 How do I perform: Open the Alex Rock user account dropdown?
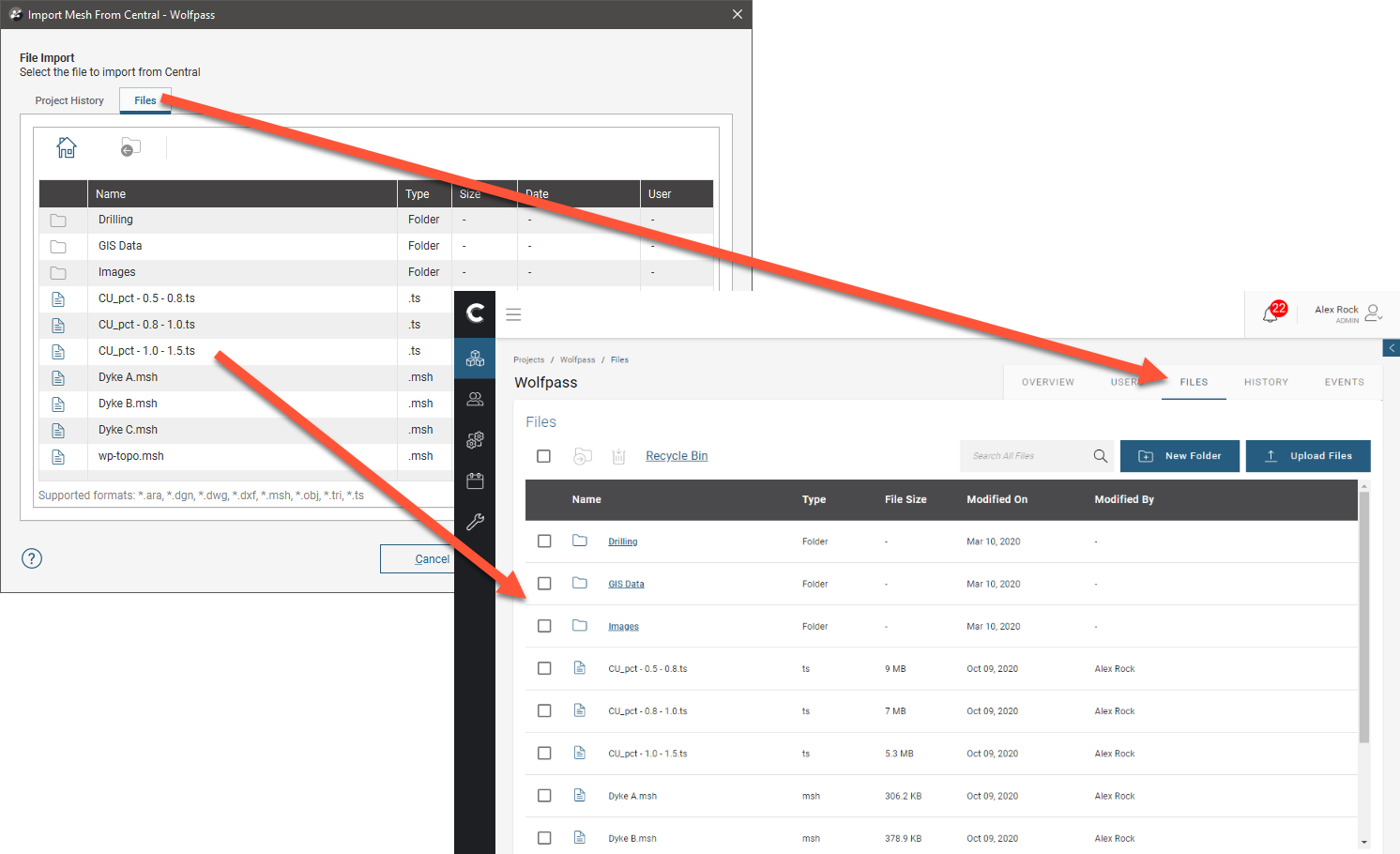[x=1348, y=313]
